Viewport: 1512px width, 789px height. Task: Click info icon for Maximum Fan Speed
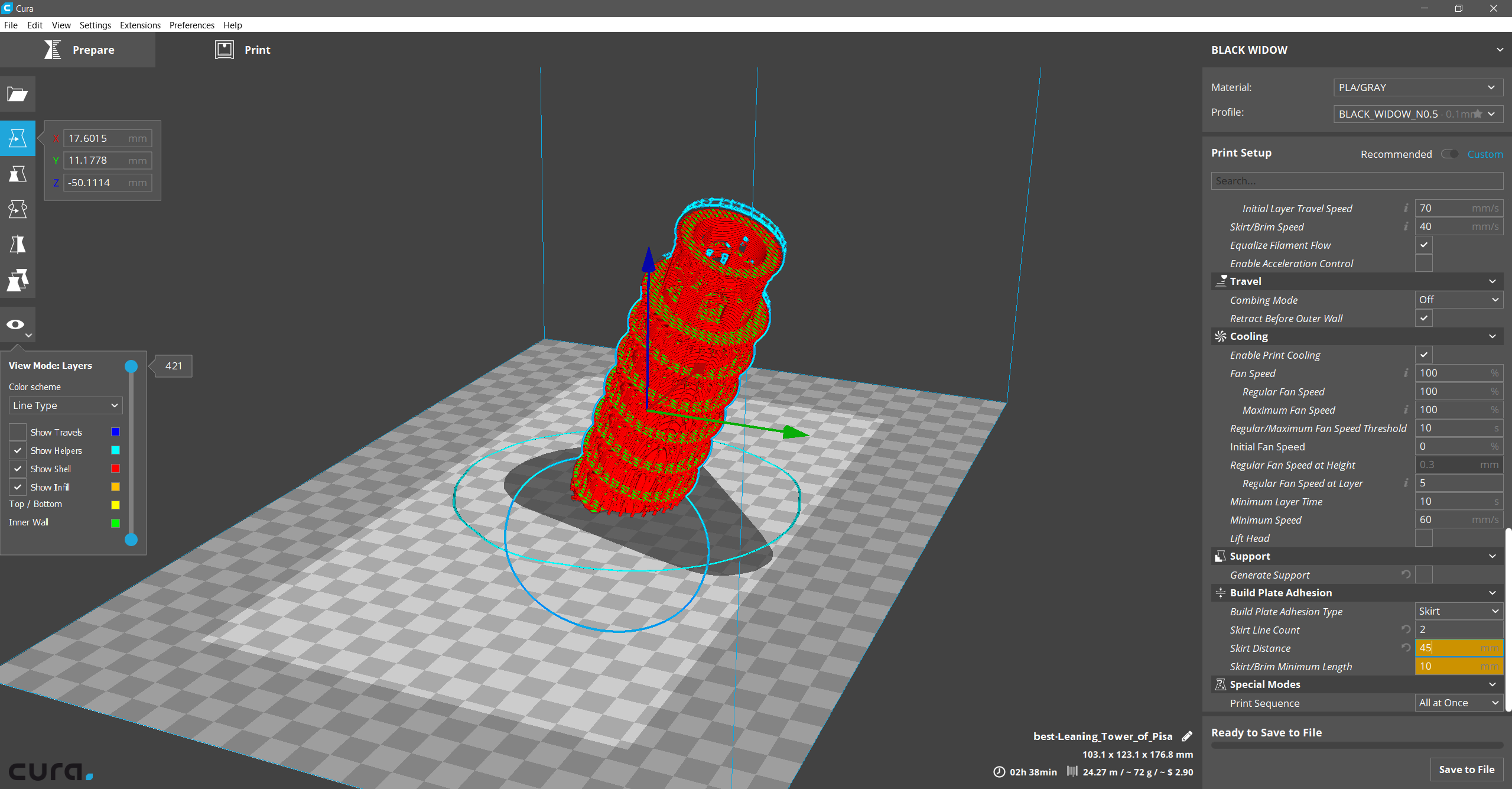coord(1406,410)
